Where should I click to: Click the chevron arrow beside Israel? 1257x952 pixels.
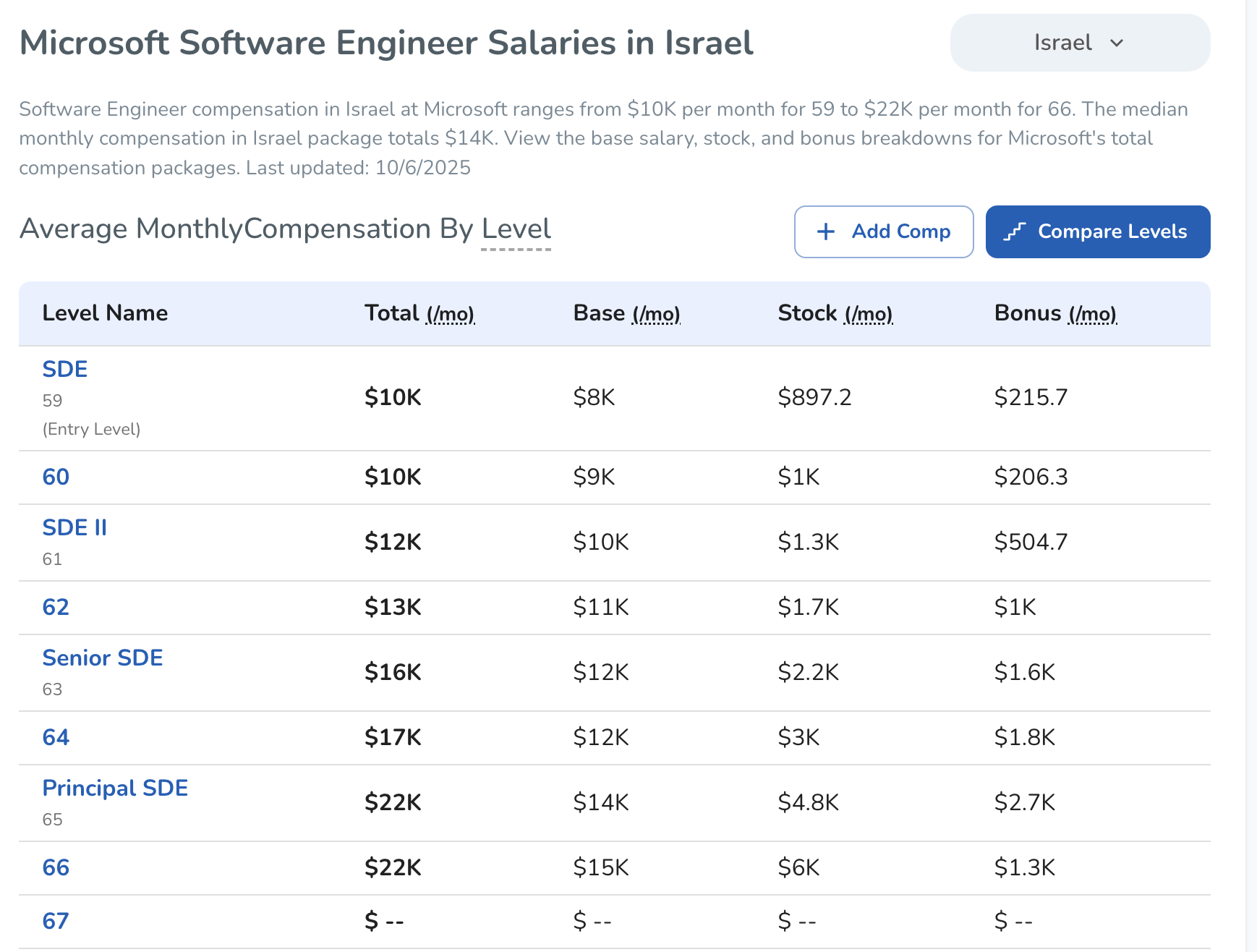pos(1117,43)
